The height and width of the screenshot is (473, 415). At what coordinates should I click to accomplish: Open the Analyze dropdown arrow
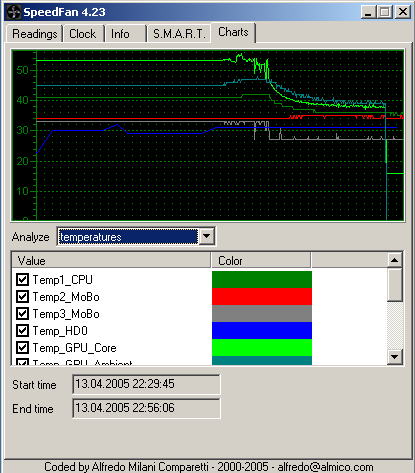click(207, 236)
